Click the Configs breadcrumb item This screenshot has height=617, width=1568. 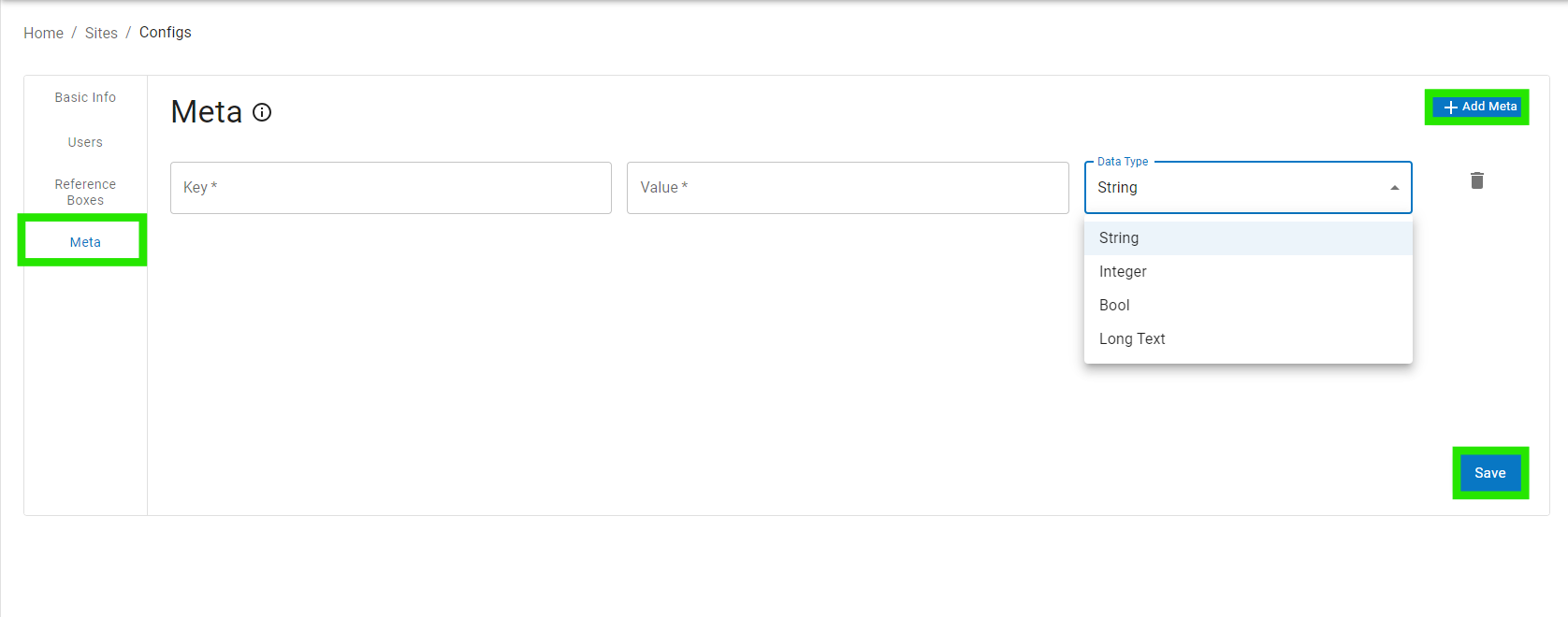tap(165, 32)
